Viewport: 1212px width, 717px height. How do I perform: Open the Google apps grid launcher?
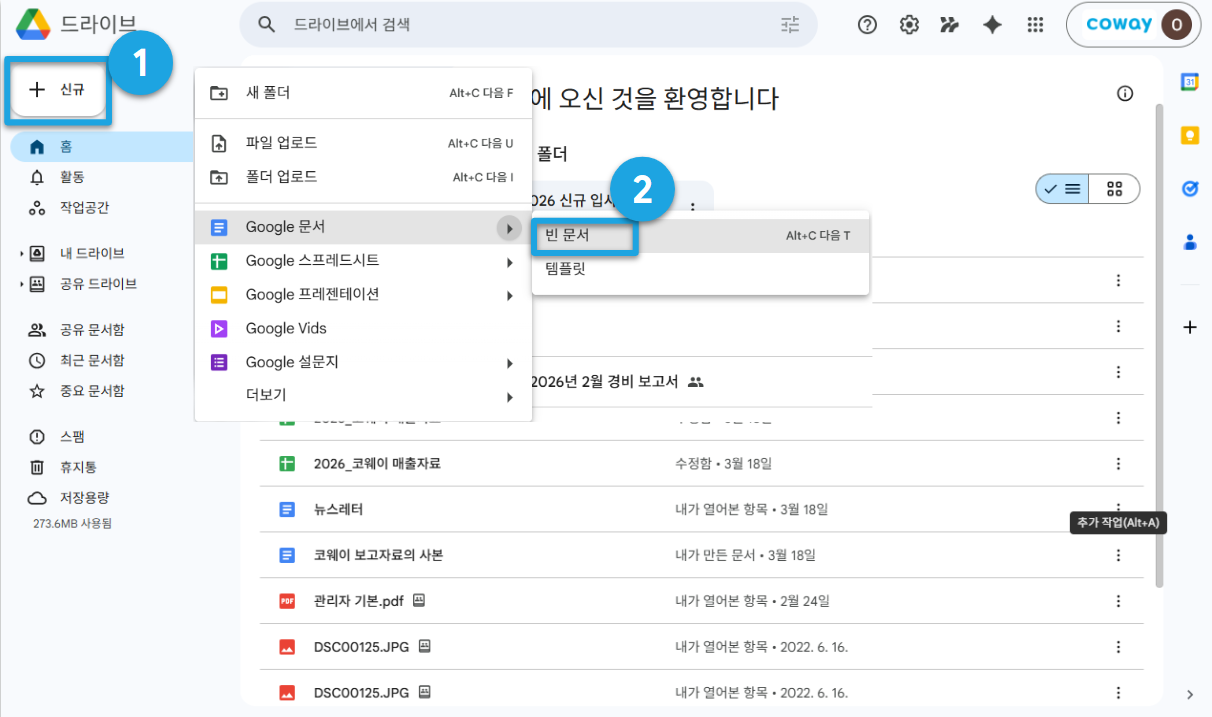[x=1036, y=25]
